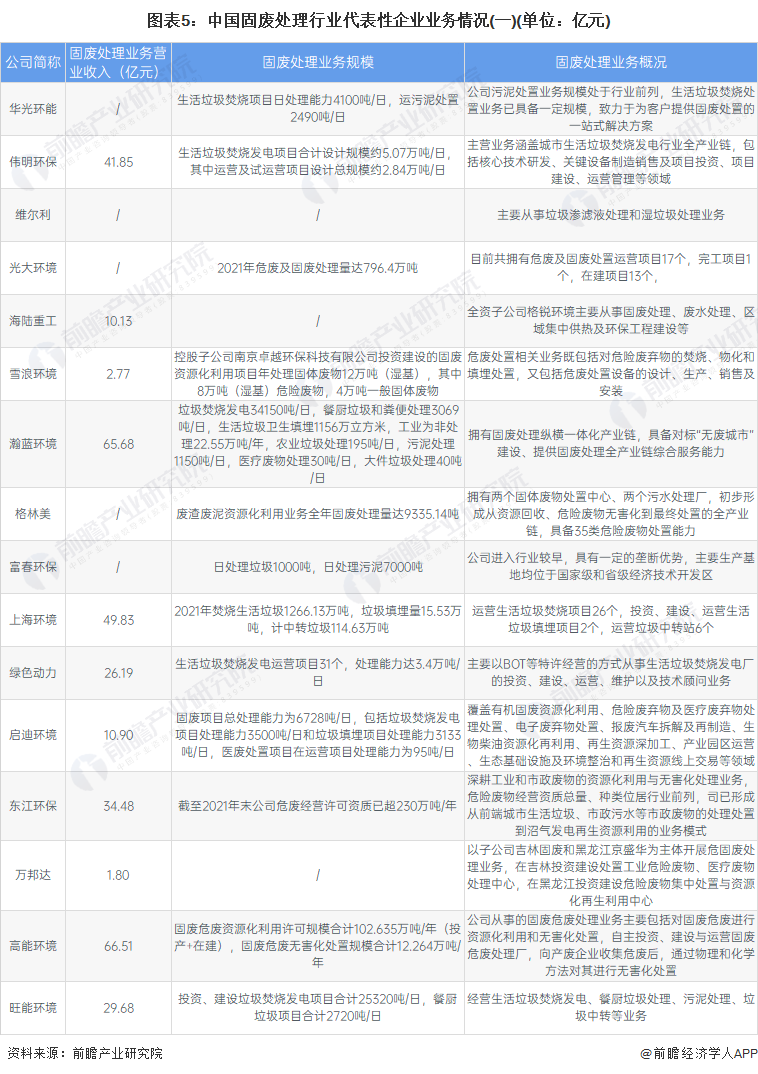758x1074 pixels.
Task: Click the company name 富春环保
Action: (33, 567)
